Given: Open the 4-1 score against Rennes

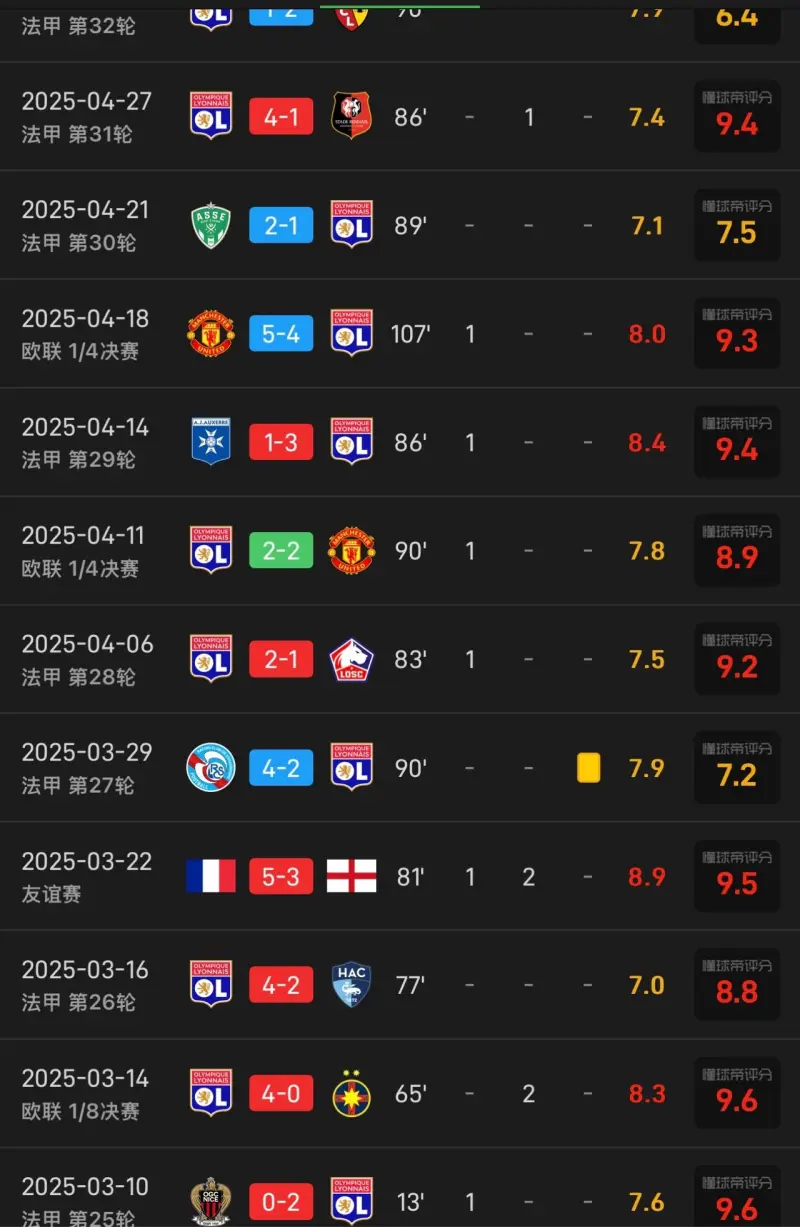Looking at the screenshot, I should [x=281, y=117].
